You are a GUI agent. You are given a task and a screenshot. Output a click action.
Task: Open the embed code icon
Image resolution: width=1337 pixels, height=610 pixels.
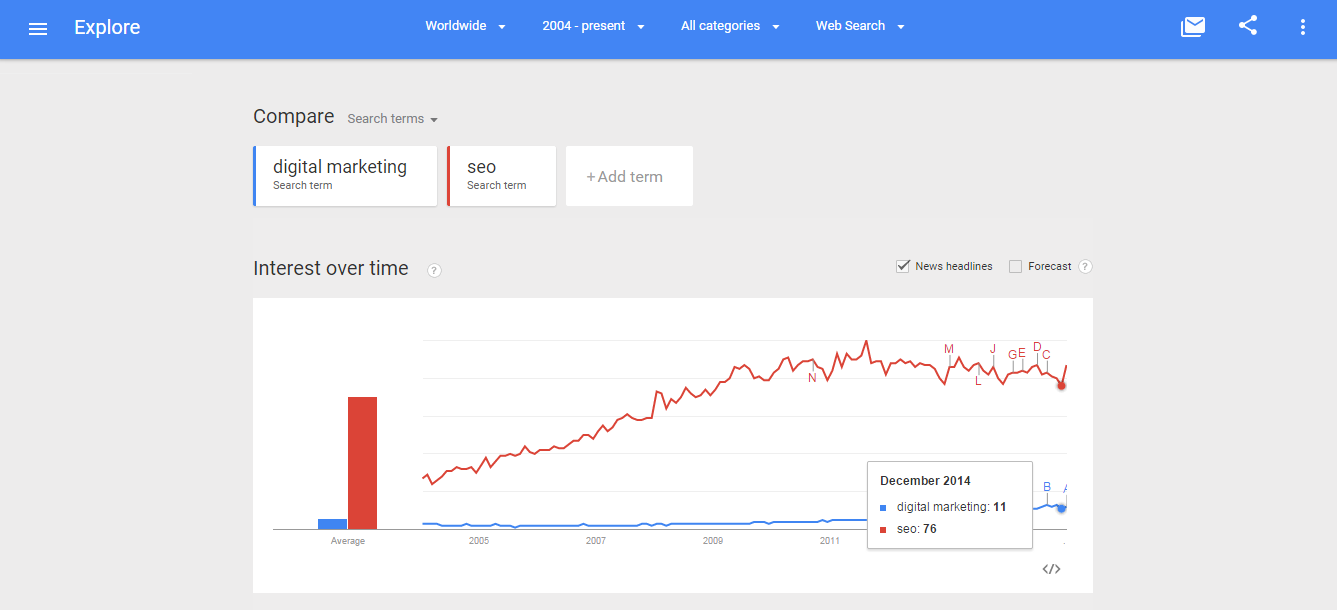(x=1051, y=569)
